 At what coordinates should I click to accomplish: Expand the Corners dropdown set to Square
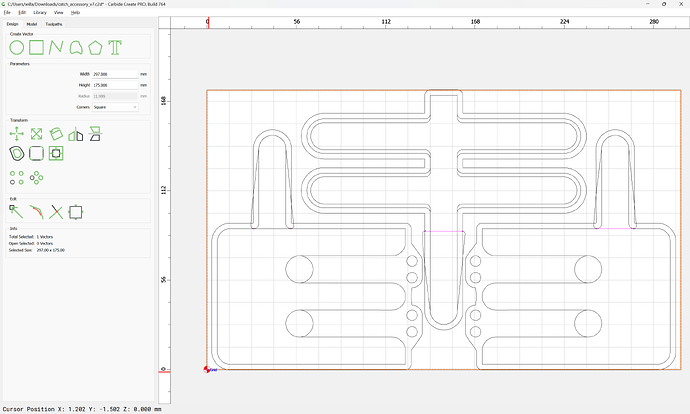pyautogui.click(x=115, y=107)
